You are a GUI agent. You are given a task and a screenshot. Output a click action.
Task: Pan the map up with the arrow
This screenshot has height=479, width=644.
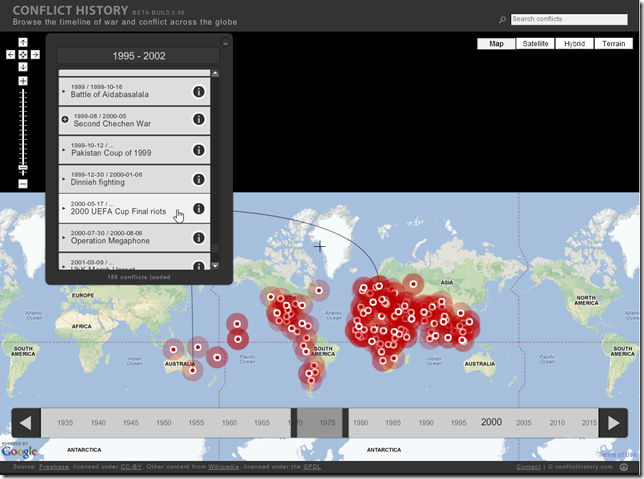coord(23,42)
